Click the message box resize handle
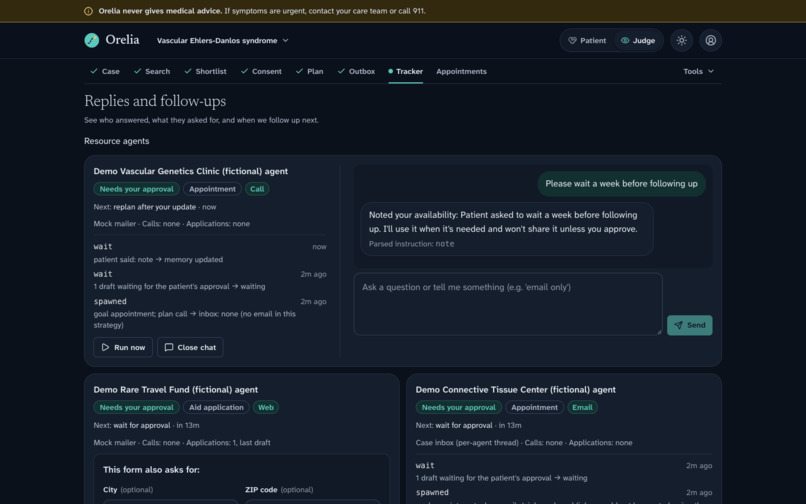Viewport: 806px width, 504px height. (659, 332)
